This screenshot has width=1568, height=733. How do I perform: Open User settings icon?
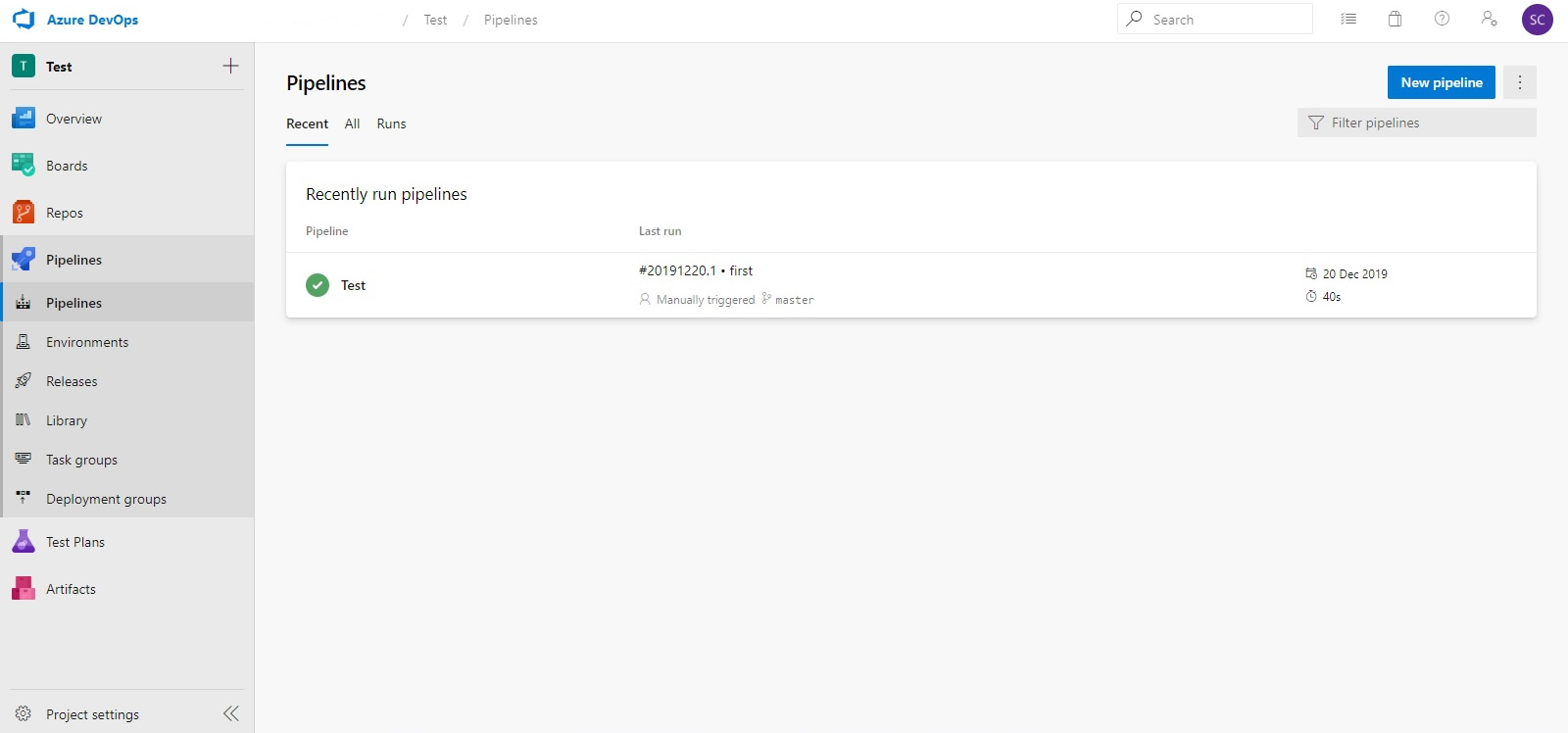pos(1489,19)
